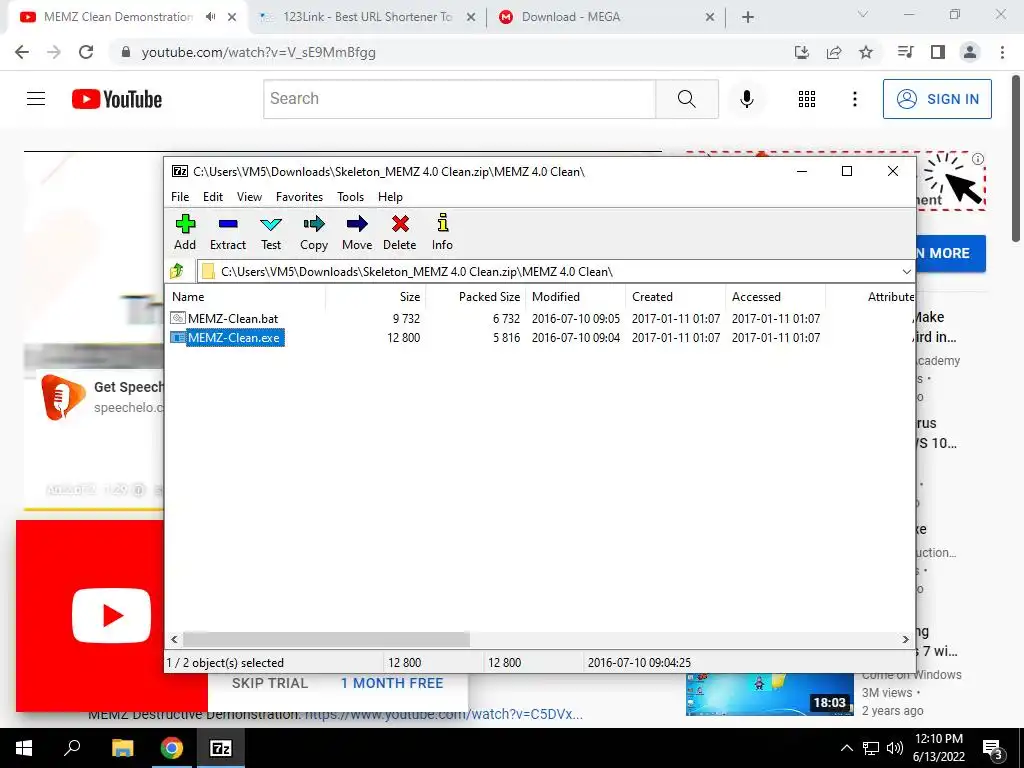The height and width of the screenshot is (768, 1024).
Task: Reload the YouTube page
Action: (x=86, y=52)
